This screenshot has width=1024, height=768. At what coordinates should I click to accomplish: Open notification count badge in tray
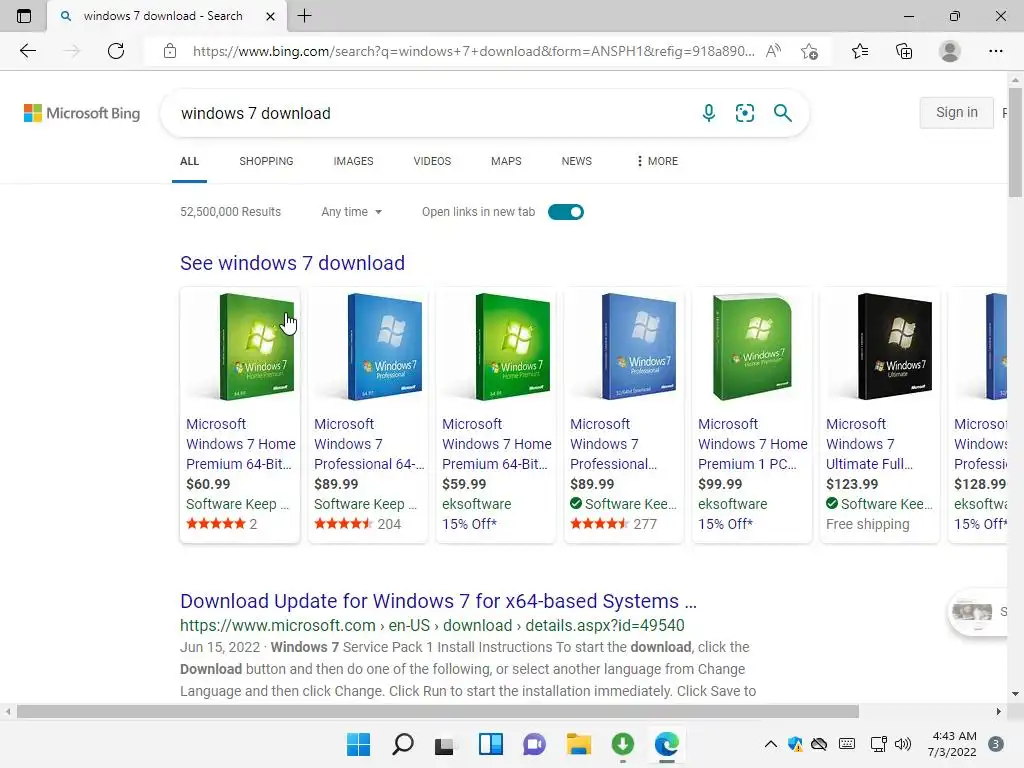[x=996, y=744]
